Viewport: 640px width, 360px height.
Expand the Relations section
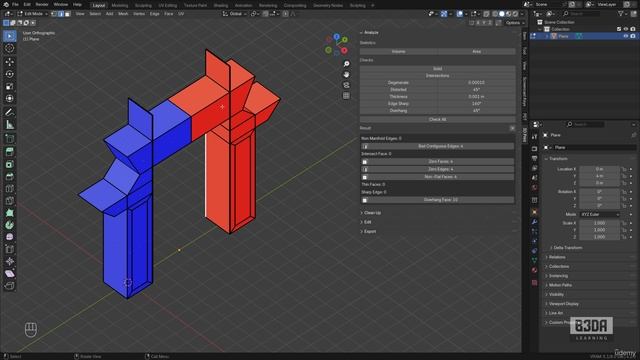[x=556, y=257]
